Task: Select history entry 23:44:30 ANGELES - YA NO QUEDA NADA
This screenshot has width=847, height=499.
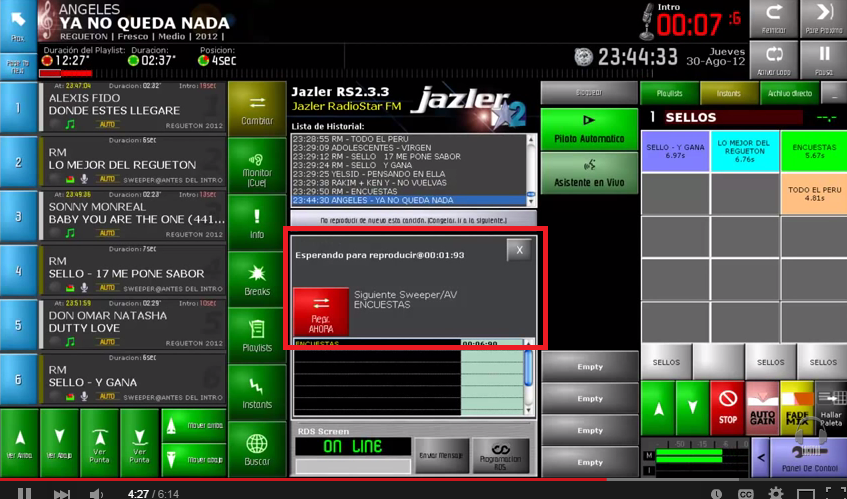Action: pos(409,200)
